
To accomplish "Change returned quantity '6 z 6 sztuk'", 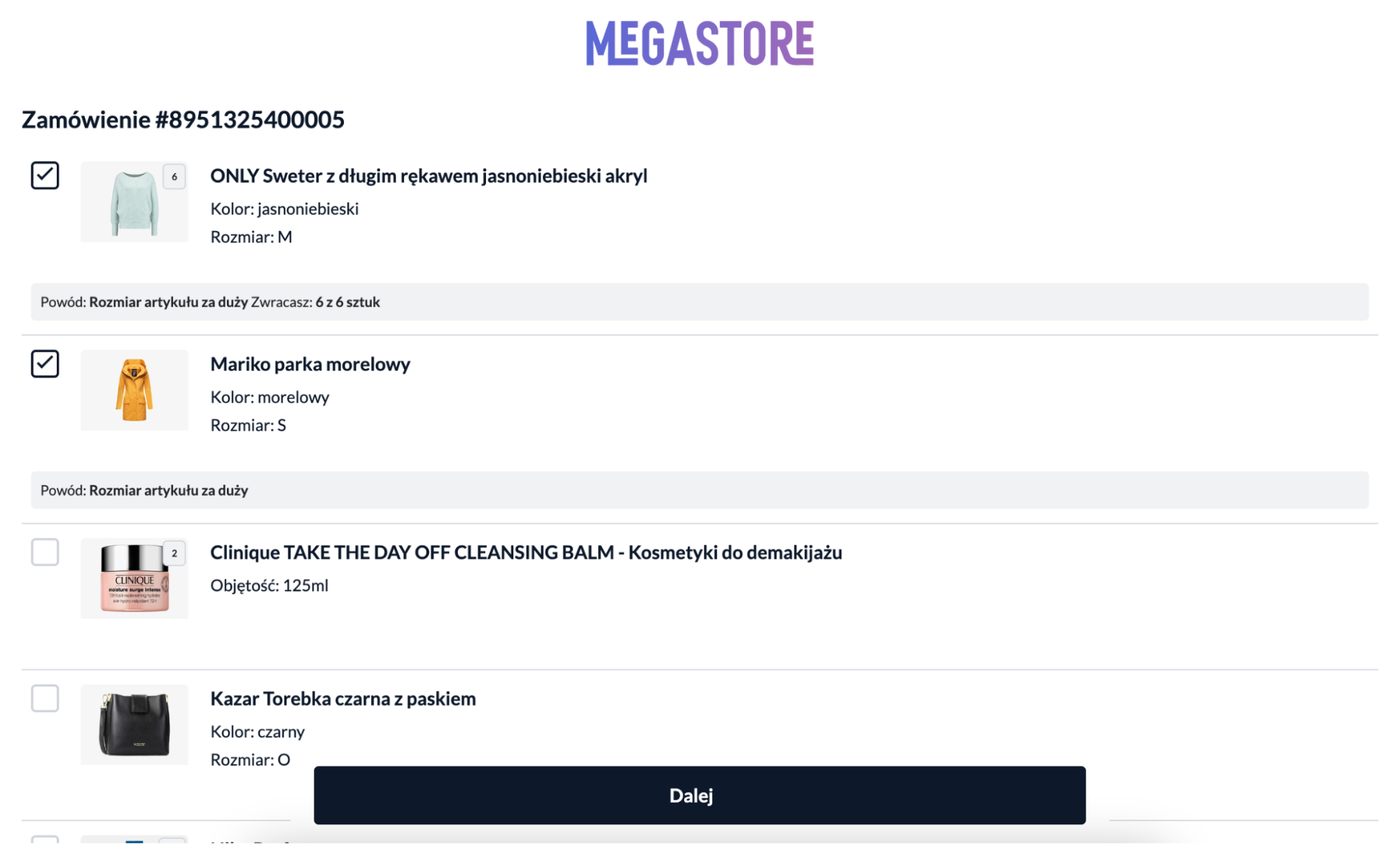I will coord(348,302).
